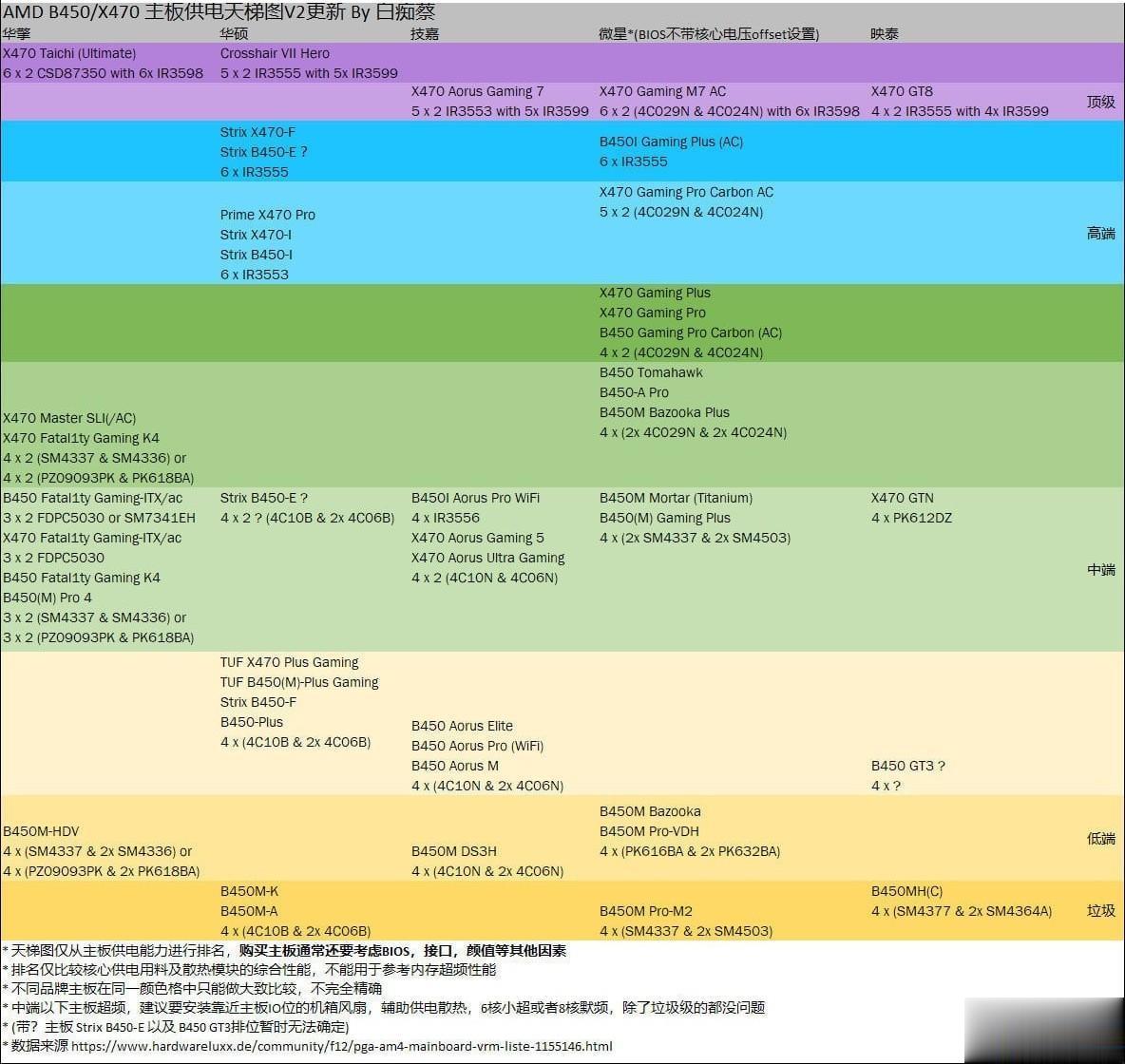The image size is (1125, 1064).
Task: Click the 低端 tier label
Action: pos(1100,838)
